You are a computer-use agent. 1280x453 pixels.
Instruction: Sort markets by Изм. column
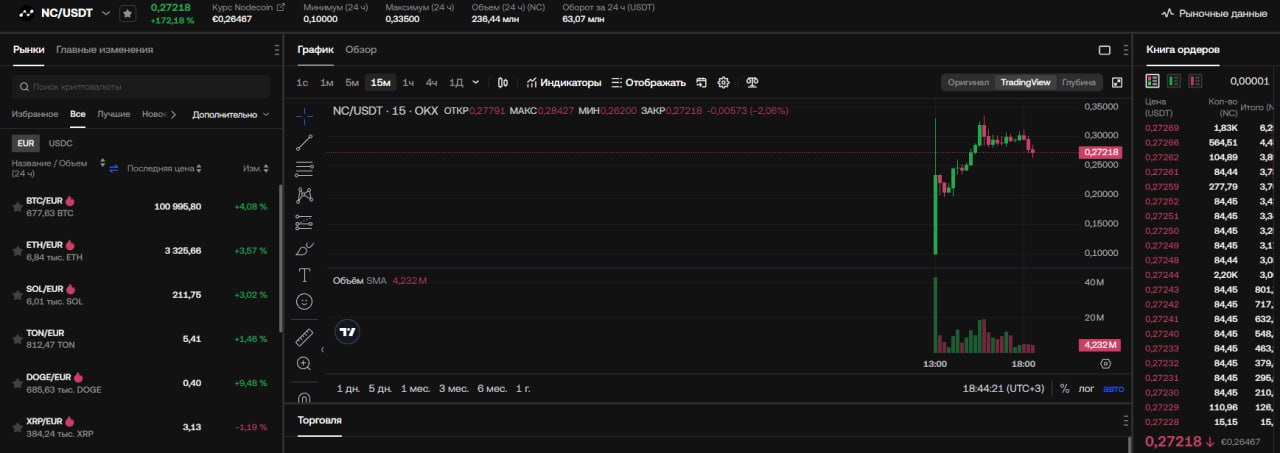coord(255,168)
